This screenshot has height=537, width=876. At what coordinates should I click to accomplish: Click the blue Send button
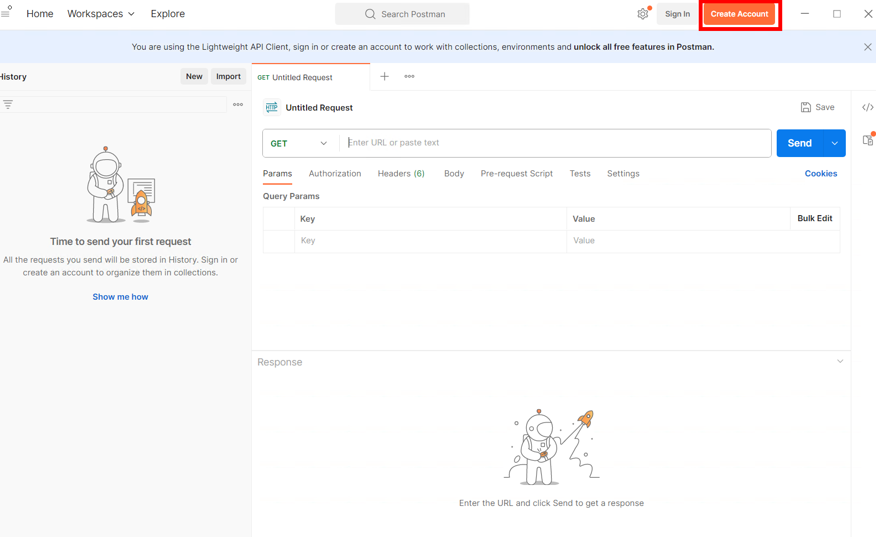coord(799,144)
